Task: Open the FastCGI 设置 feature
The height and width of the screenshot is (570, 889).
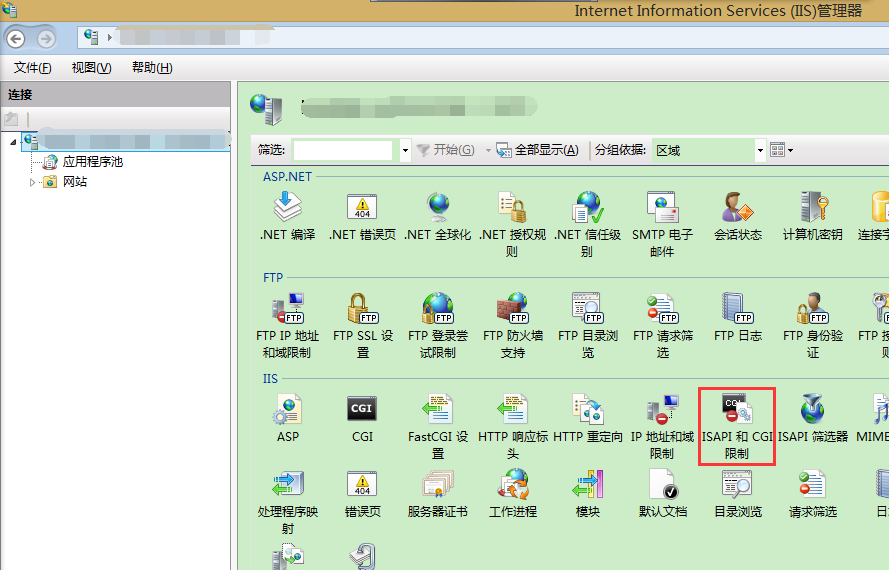Action: pyautogui.click(x=438, y=427)
